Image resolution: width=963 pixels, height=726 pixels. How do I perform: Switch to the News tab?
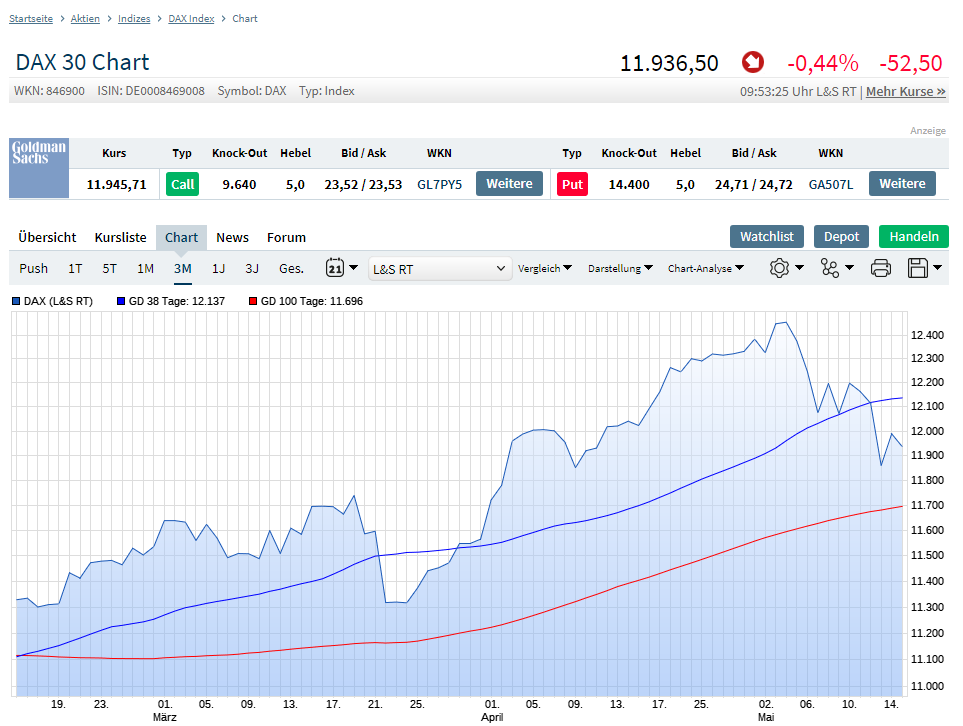[232, 237]
